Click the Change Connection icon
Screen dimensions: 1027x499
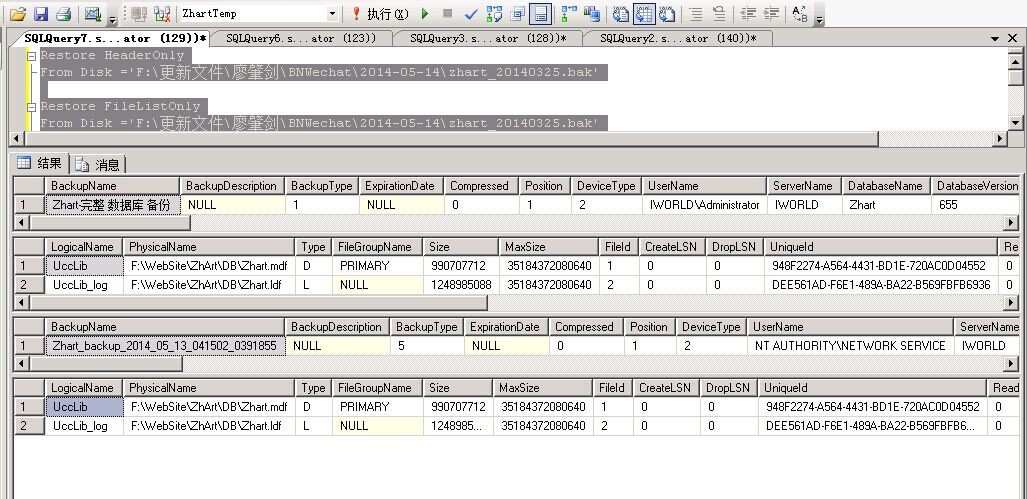click(x=136, y=14)
